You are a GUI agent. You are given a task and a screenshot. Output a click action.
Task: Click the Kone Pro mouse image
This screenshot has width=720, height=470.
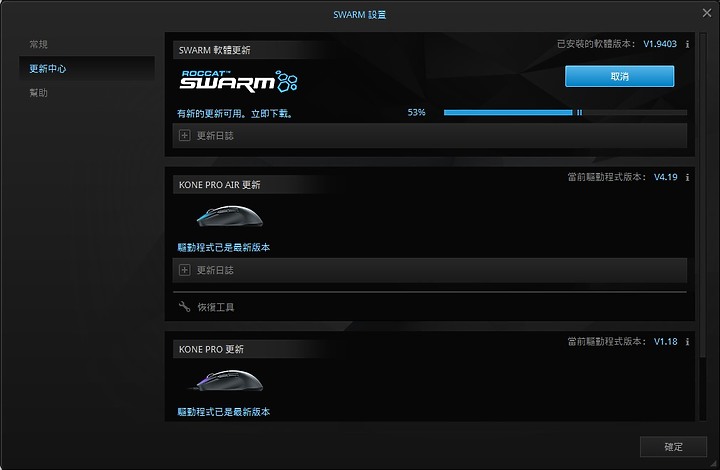click(x=227, y=380)
